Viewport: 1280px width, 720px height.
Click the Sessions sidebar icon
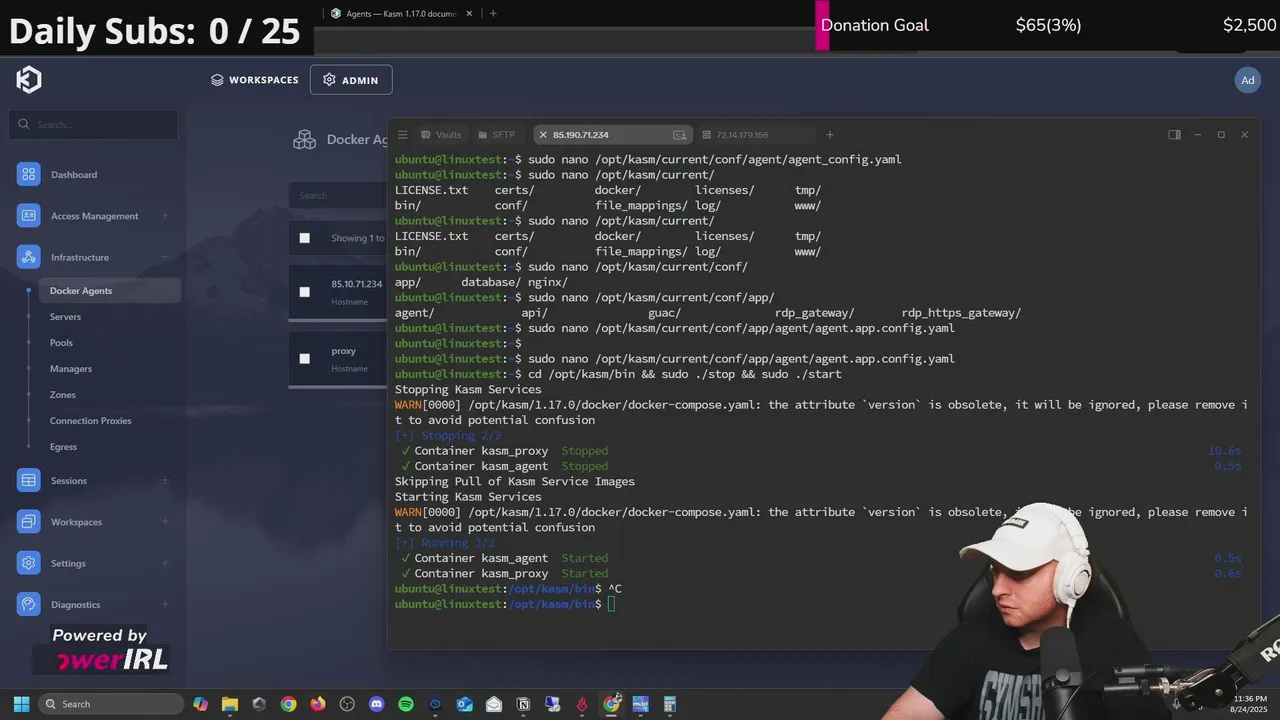pos(28,481)
